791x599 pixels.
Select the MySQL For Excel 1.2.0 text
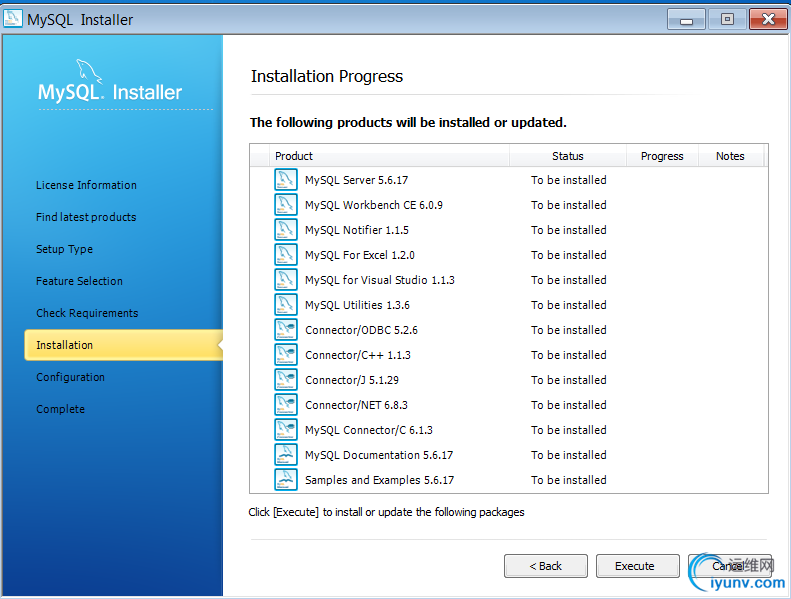[360, 255]
